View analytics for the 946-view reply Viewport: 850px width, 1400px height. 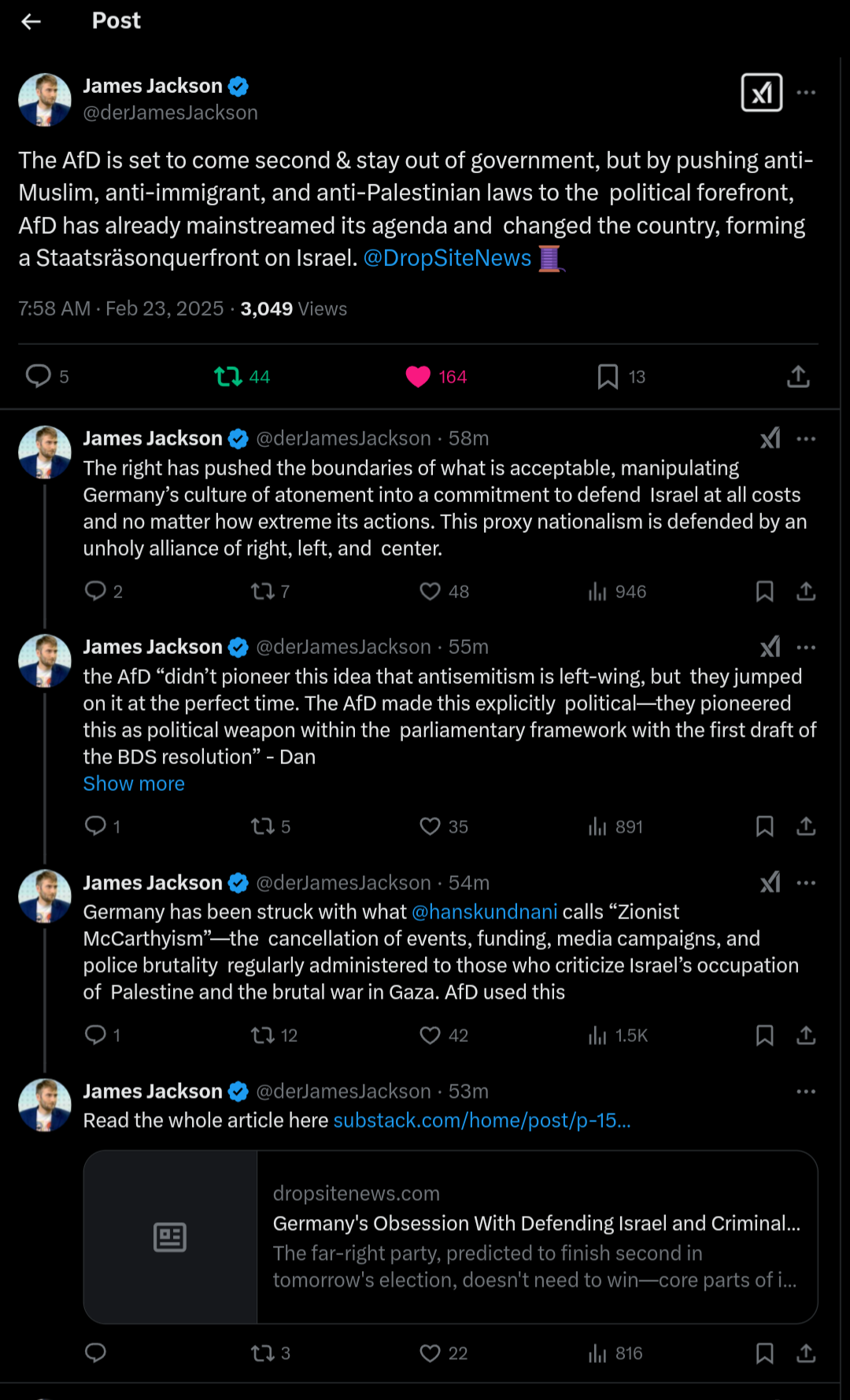[x=617, y=592]
